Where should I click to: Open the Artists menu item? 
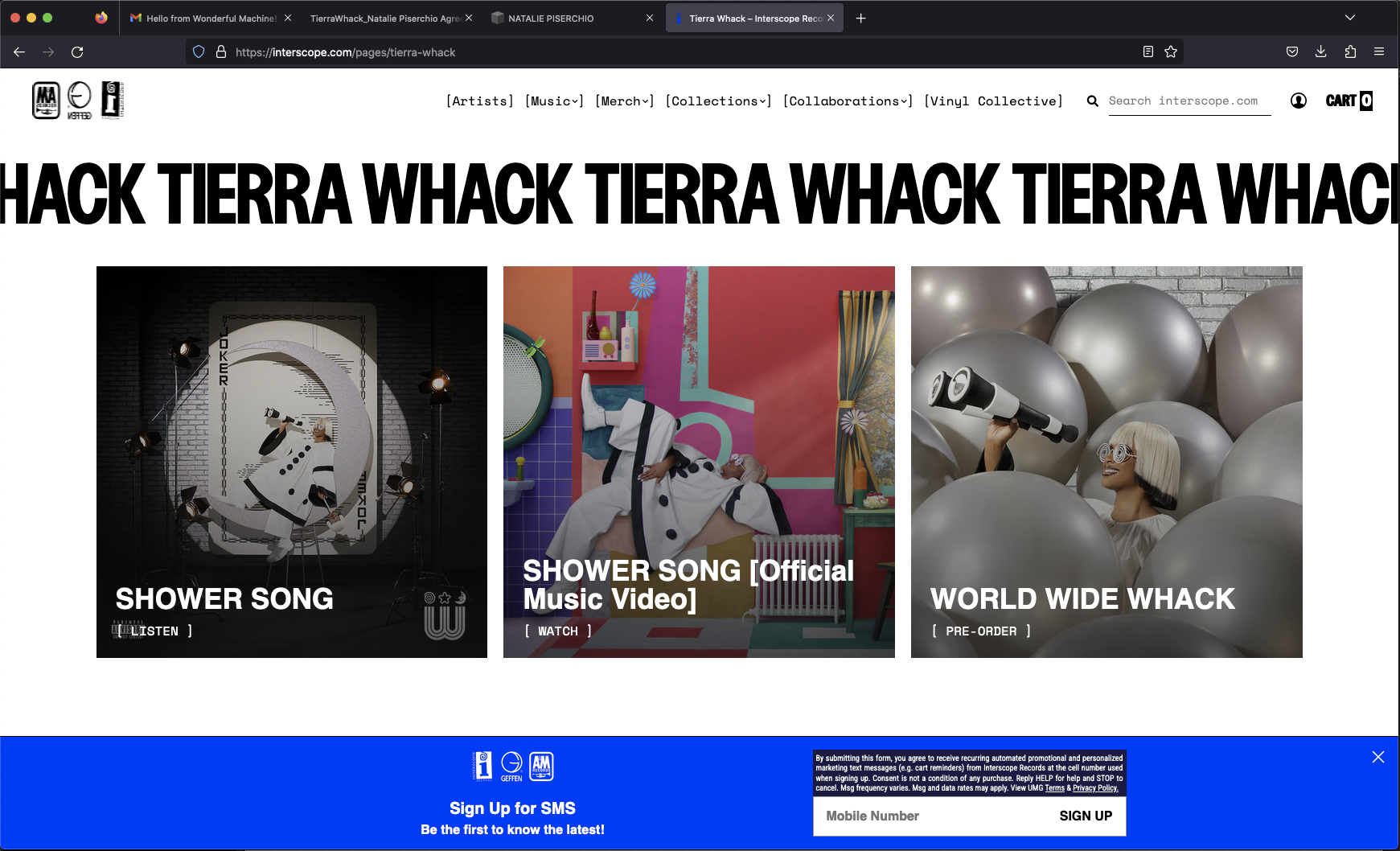point(480,101)
